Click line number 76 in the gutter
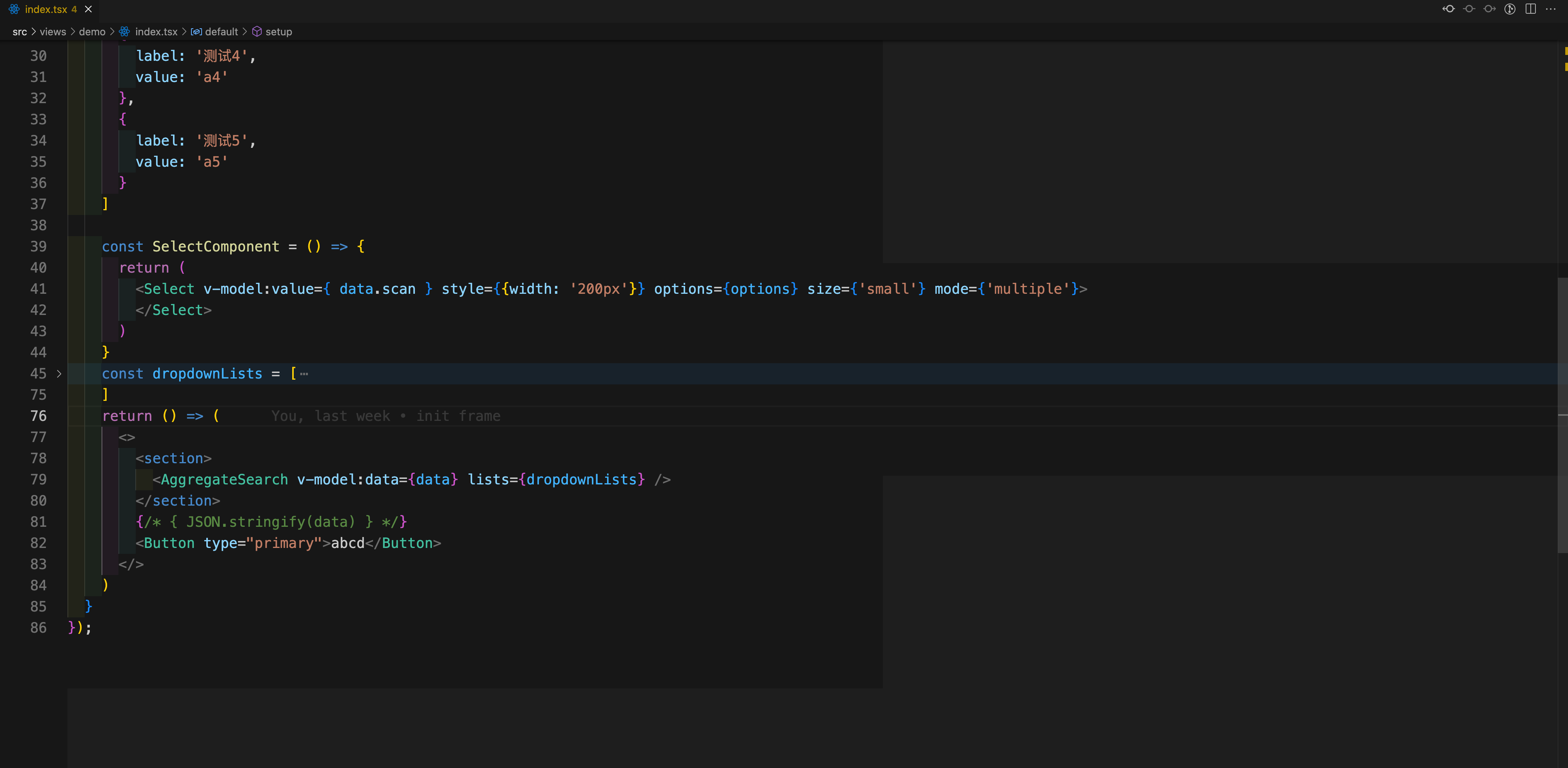This screenshot has width=1568, height=768. pyautogui.click(x=38, y=416)
